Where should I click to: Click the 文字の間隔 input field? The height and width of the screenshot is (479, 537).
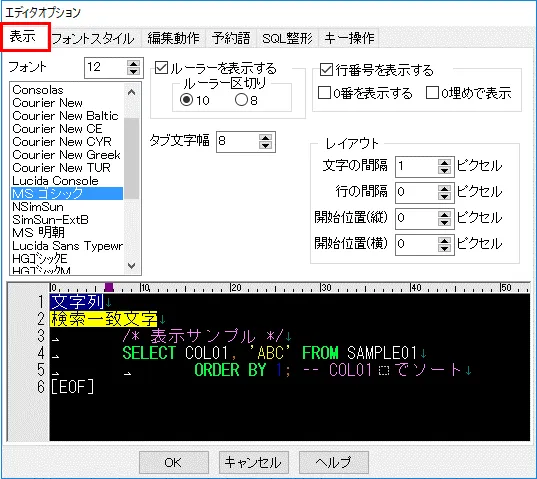417,167
